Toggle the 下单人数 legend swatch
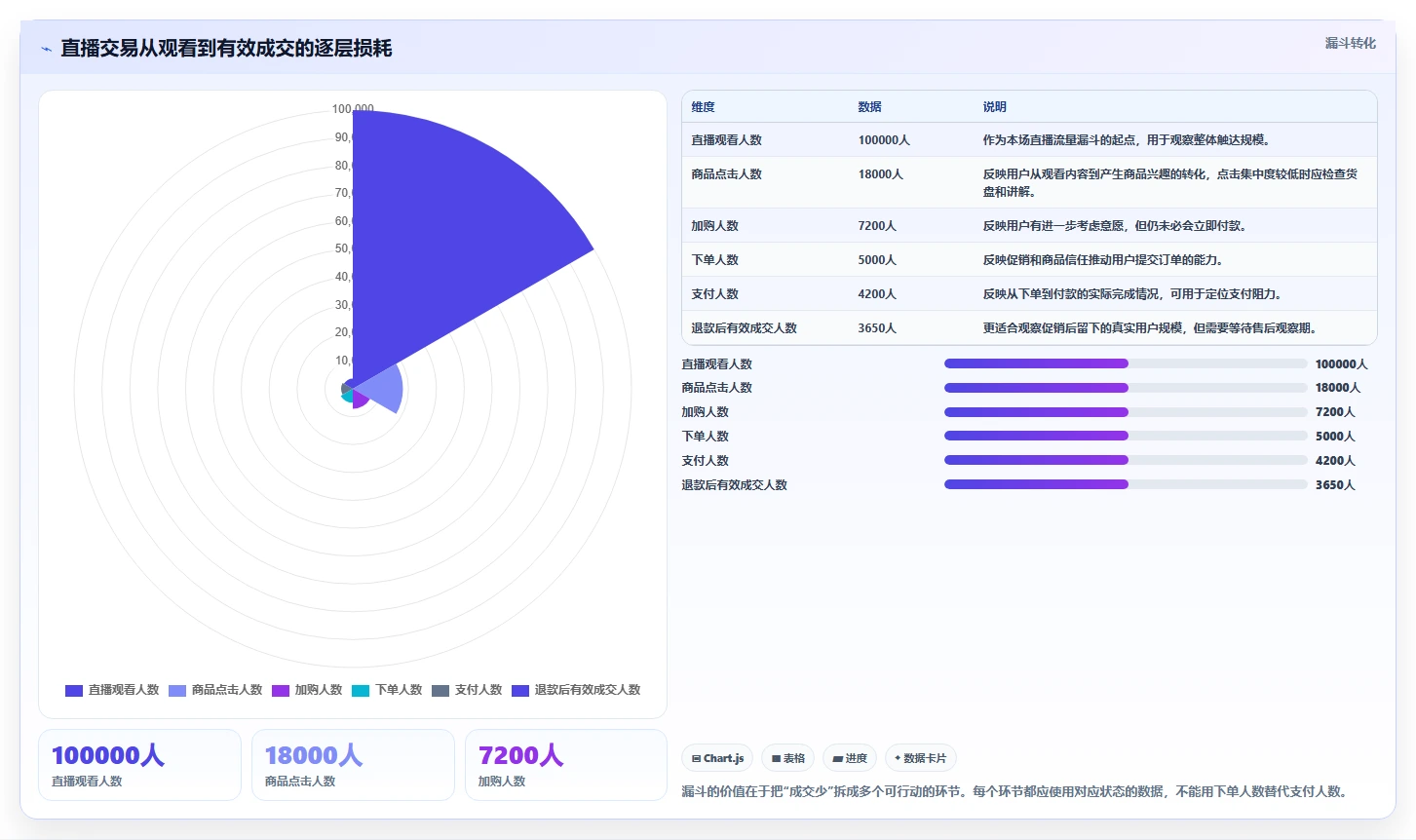Image resolution: width=1416 pixels, height=840 pixels. [361, 690]
